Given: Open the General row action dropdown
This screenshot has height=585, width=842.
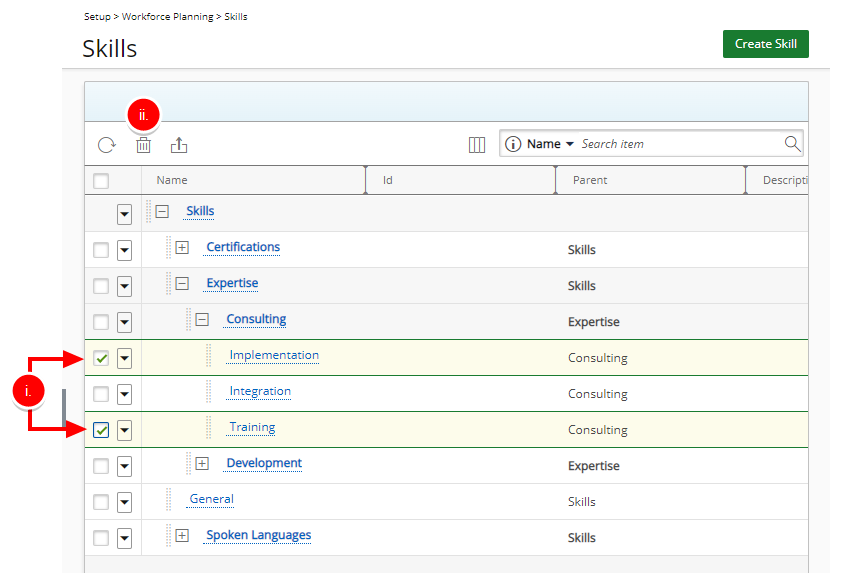Looking at the screenshot, I should pyautogui.click(x=125, y=502).
